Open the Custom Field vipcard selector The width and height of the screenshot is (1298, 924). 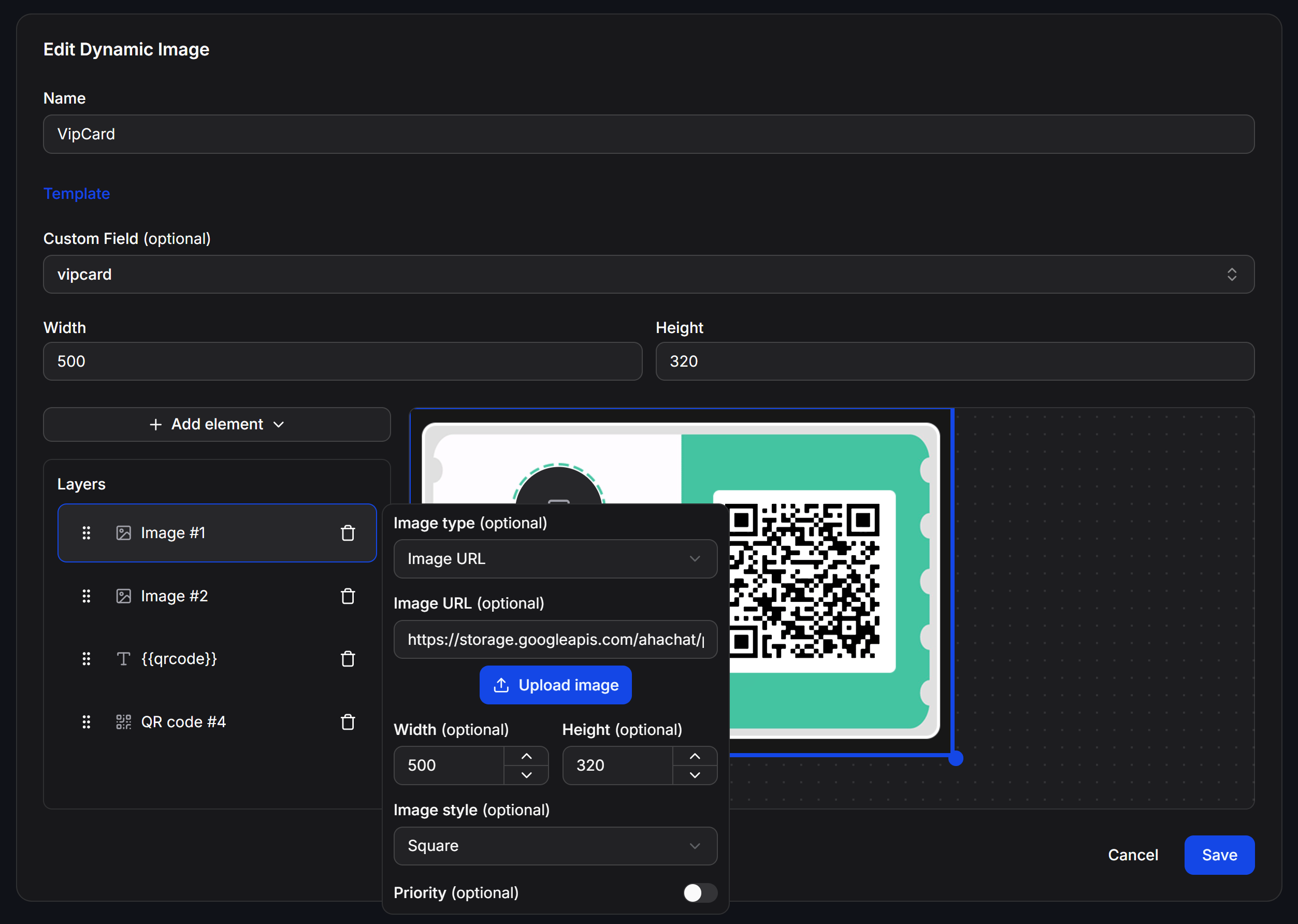[x=648, y=274]
